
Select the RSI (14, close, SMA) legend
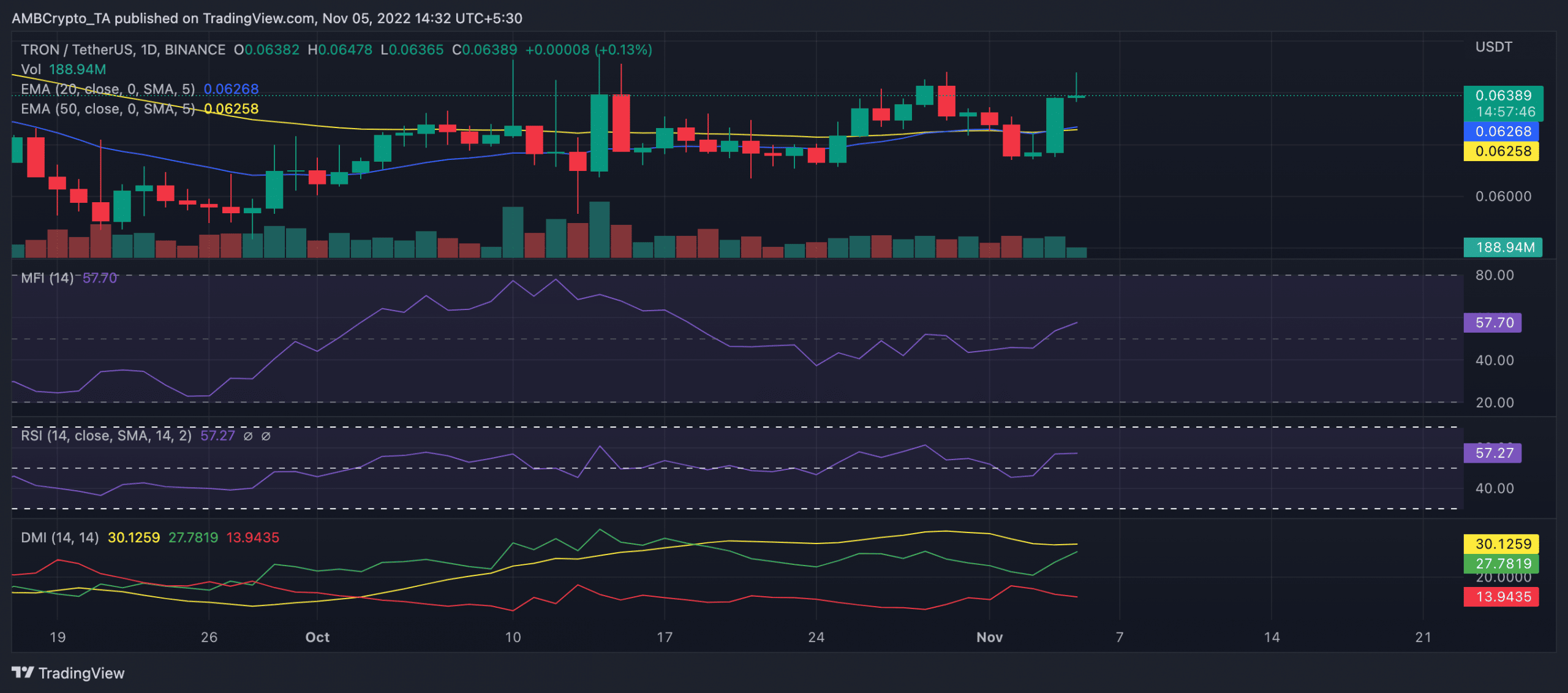[106, 436]
